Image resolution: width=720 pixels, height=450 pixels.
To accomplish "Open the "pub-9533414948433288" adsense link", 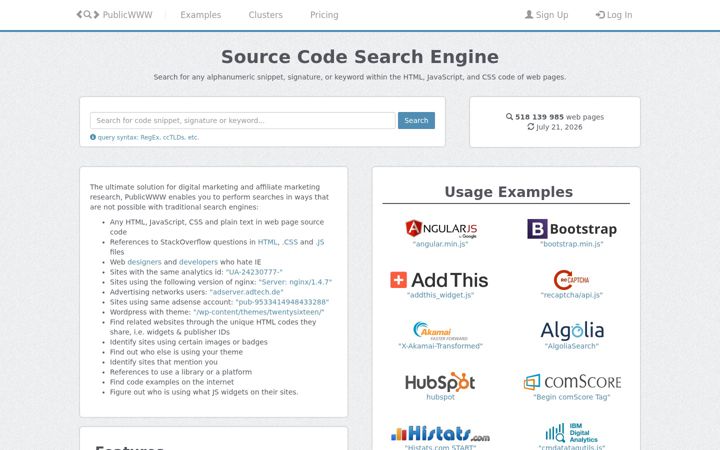I will [282, 302].
